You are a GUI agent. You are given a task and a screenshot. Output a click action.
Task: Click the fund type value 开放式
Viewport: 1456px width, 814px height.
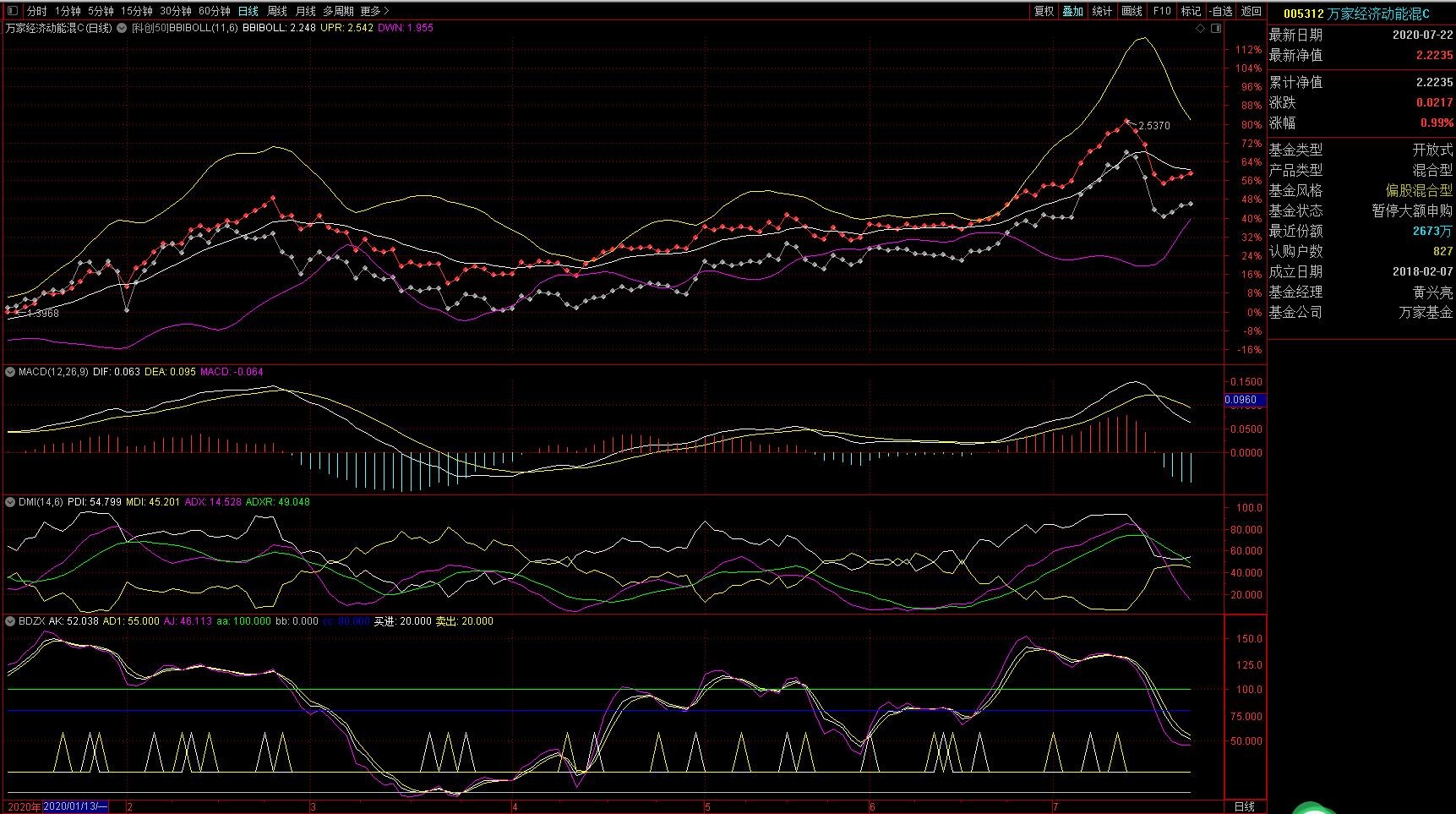point(1433,150)
